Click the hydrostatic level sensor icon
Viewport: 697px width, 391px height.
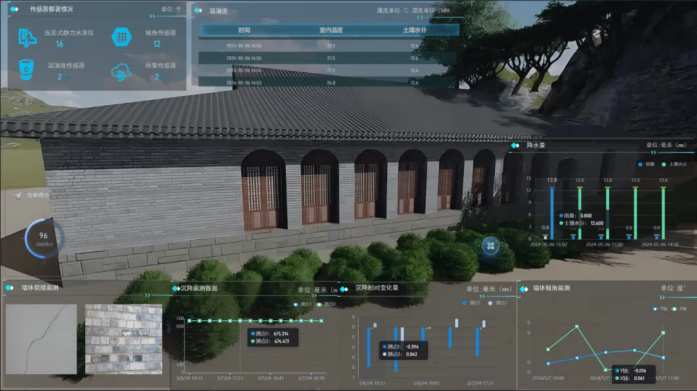tap(27, 38)
